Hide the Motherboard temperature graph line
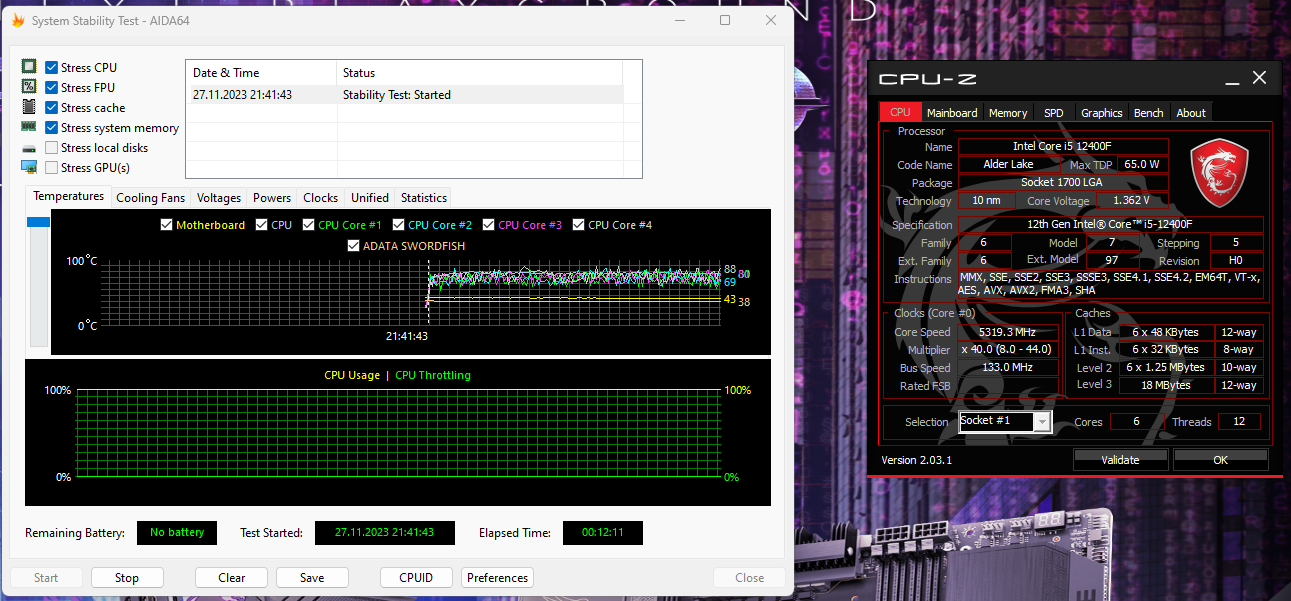 (x=167, y=225)
